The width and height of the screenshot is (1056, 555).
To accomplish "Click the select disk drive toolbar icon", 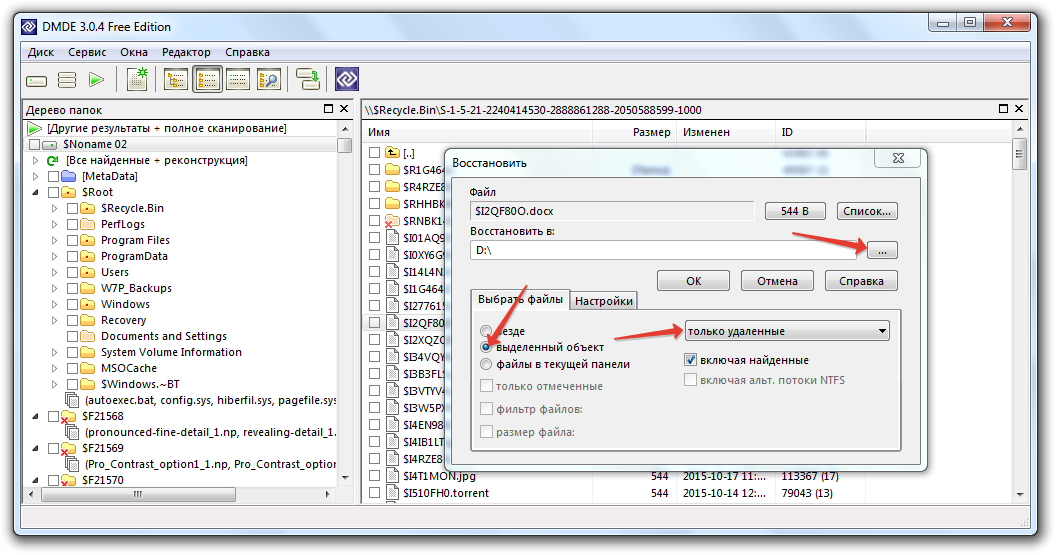I will click(x=37, y=80).
